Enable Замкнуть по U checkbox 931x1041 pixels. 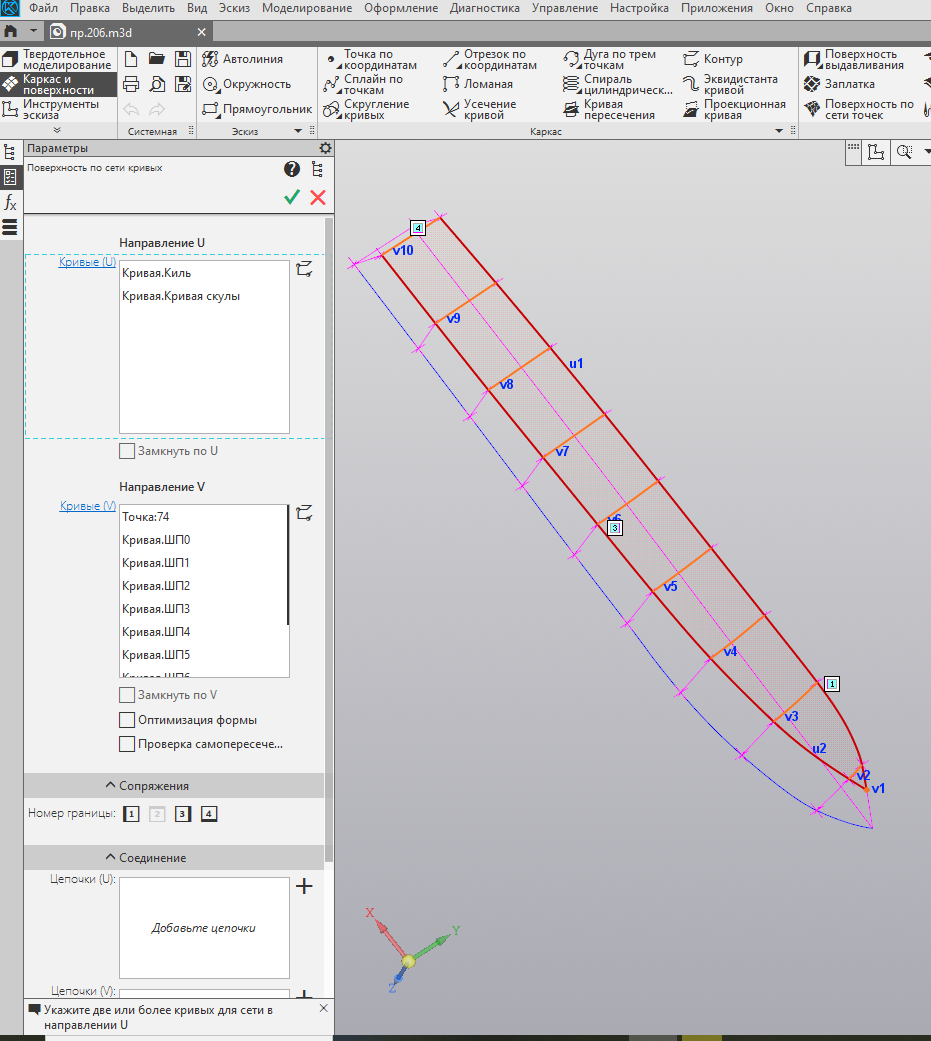coord(127,451)
